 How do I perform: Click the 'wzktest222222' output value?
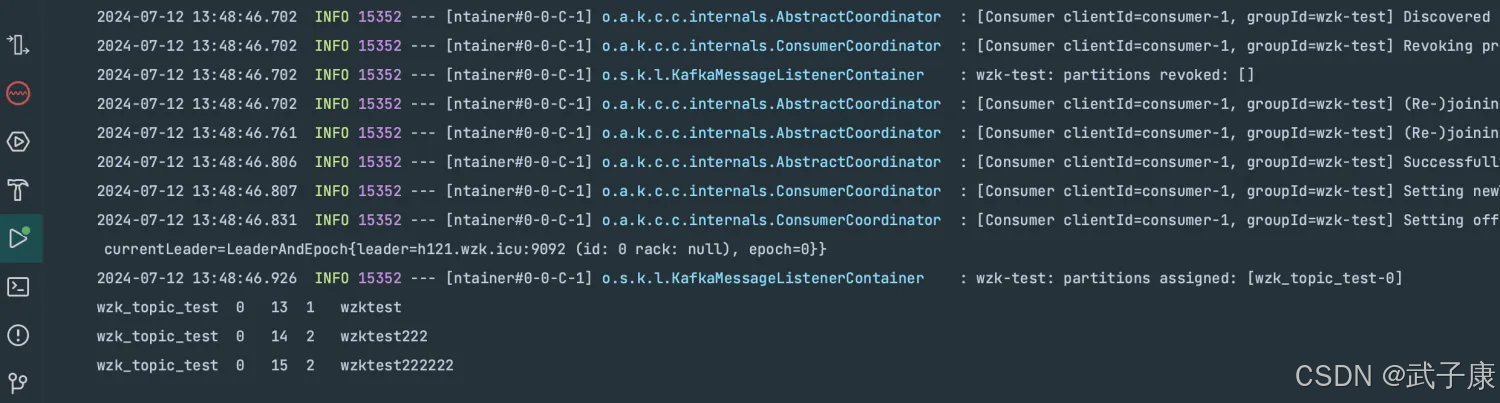tap(396, 366)
